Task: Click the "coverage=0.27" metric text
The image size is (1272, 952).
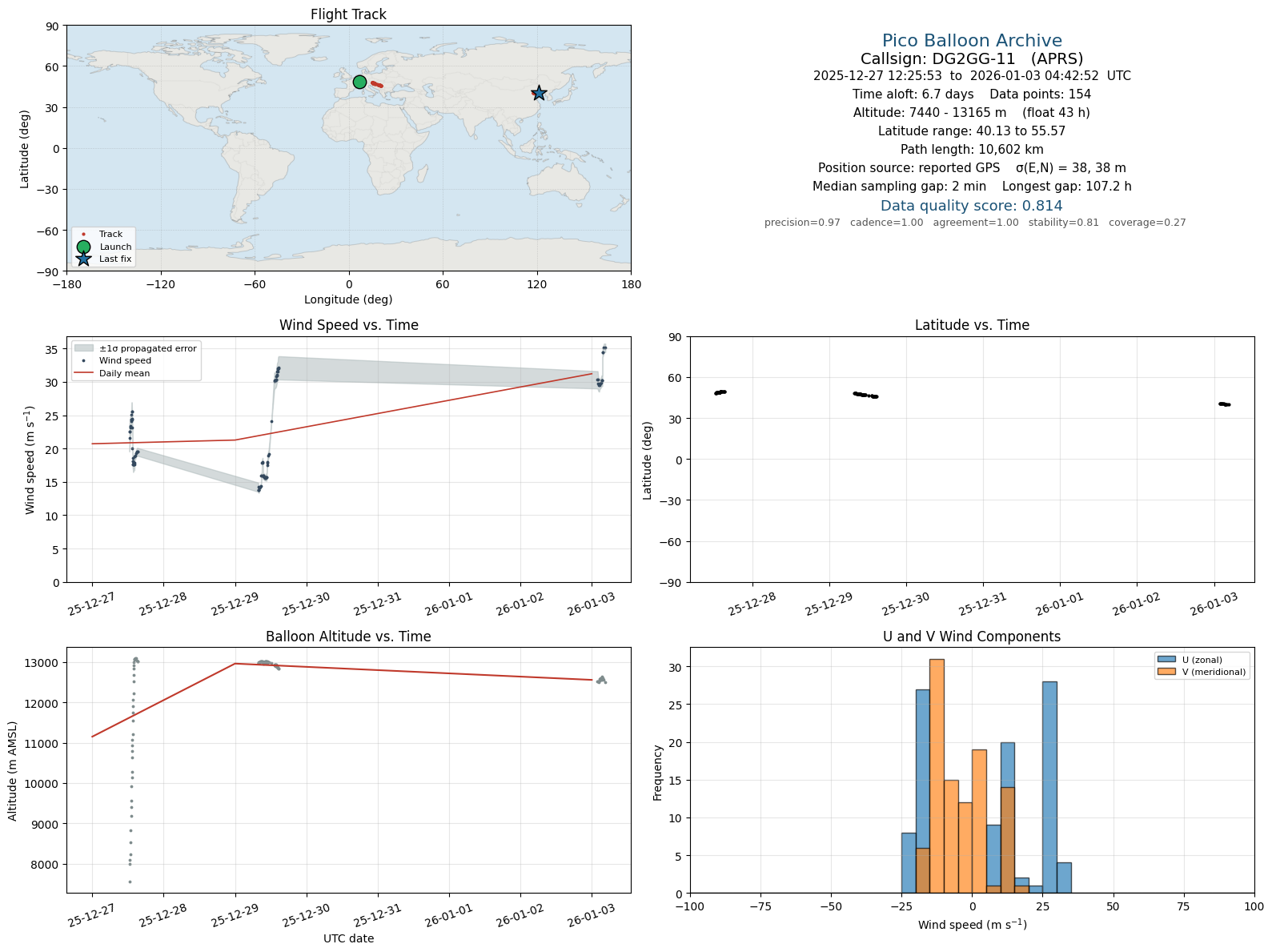Action: 1147,223
